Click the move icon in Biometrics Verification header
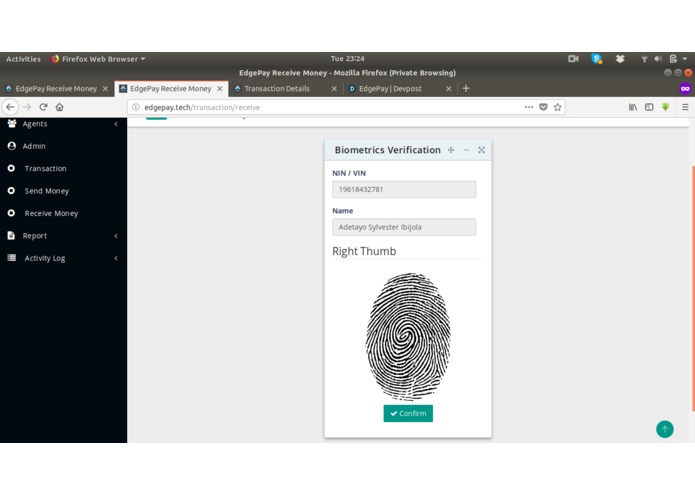This screenshot has height=494, width=695. click(x=451, y=150)
